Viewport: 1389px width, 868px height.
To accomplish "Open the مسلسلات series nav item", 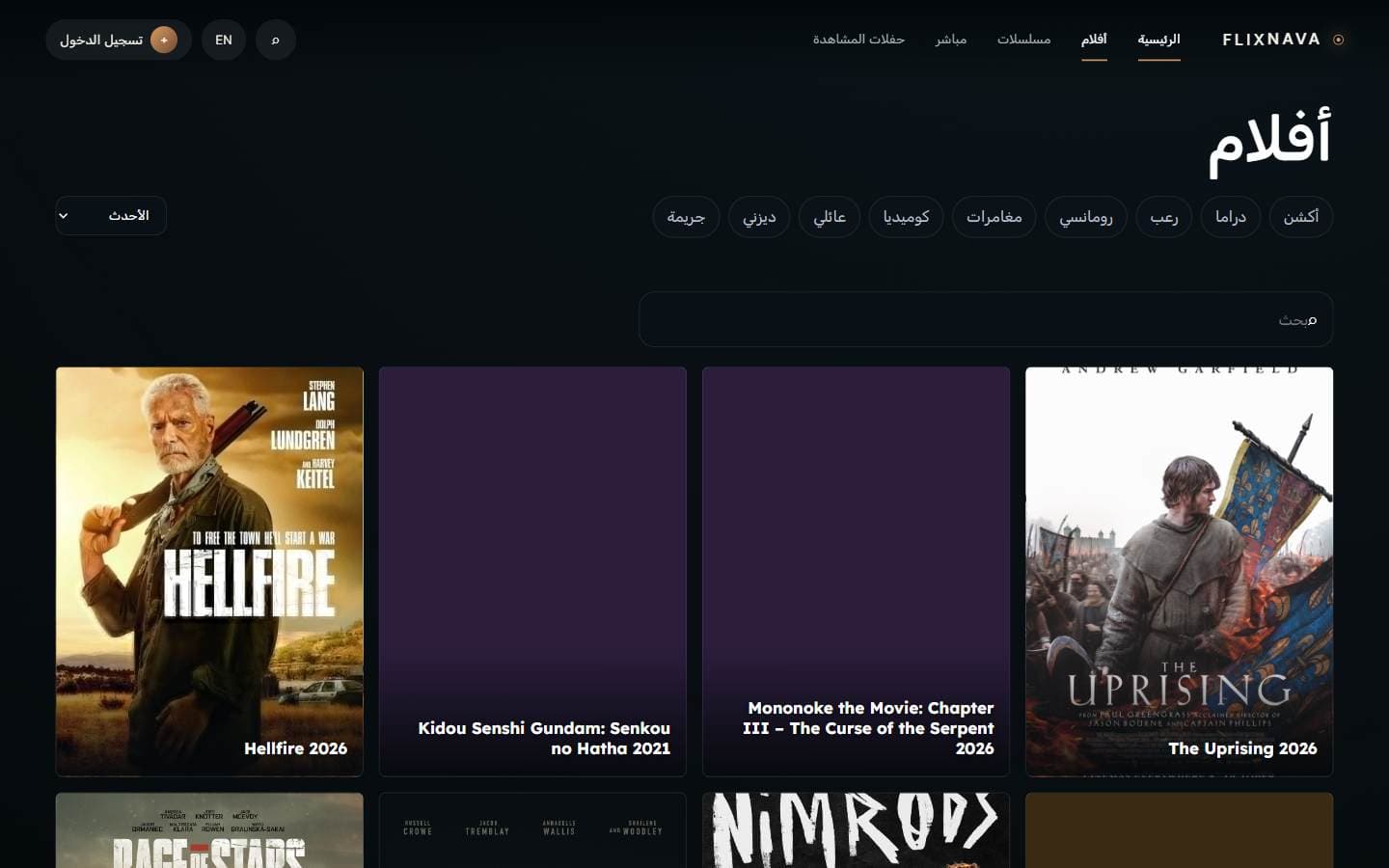I will pos(1023,40).
